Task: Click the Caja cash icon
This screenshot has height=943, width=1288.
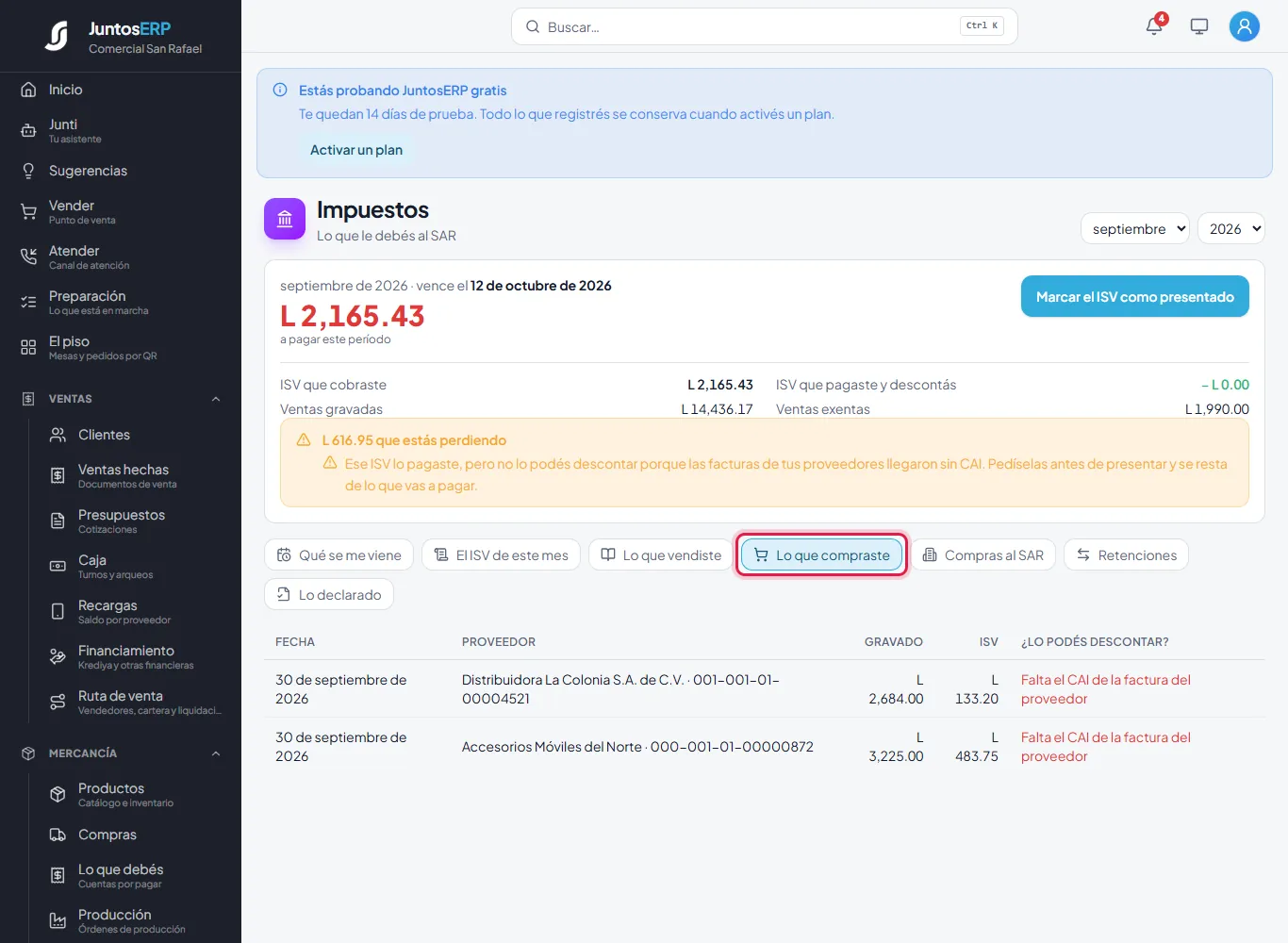Action: click(x=58, y=567)
